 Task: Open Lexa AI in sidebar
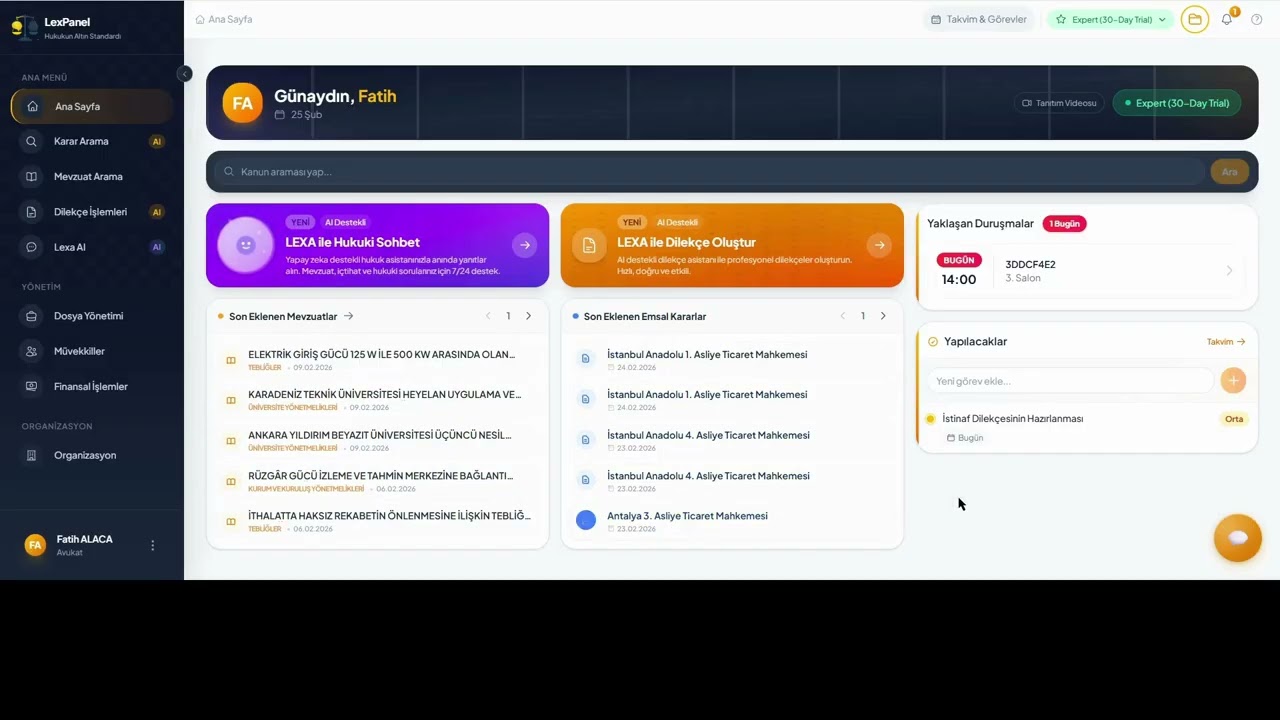click(x=92, y=247)
